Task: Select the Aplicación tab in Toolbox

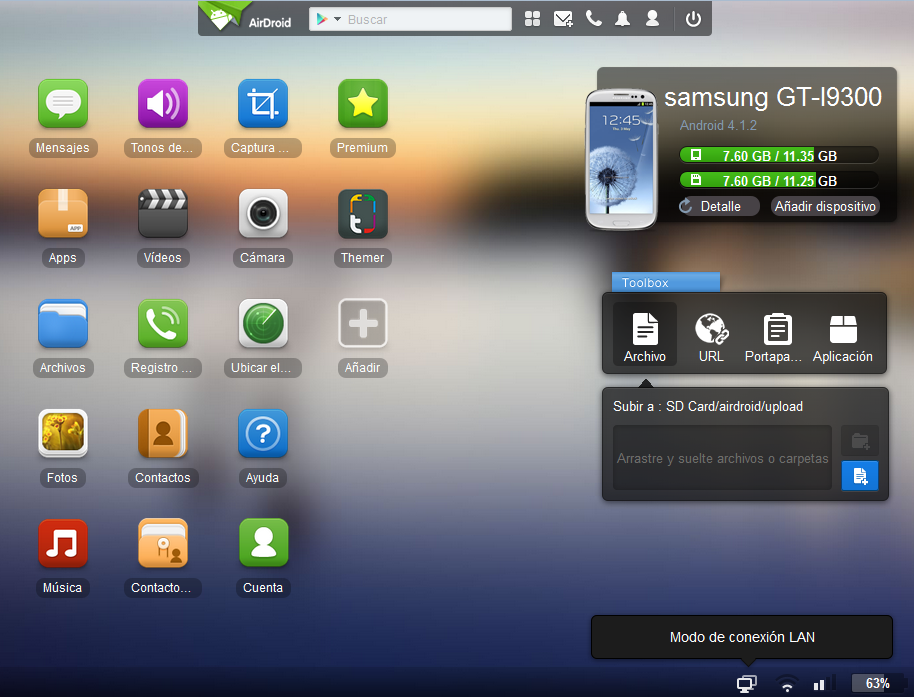Action: pyautogui.click(x=843, y=337)
